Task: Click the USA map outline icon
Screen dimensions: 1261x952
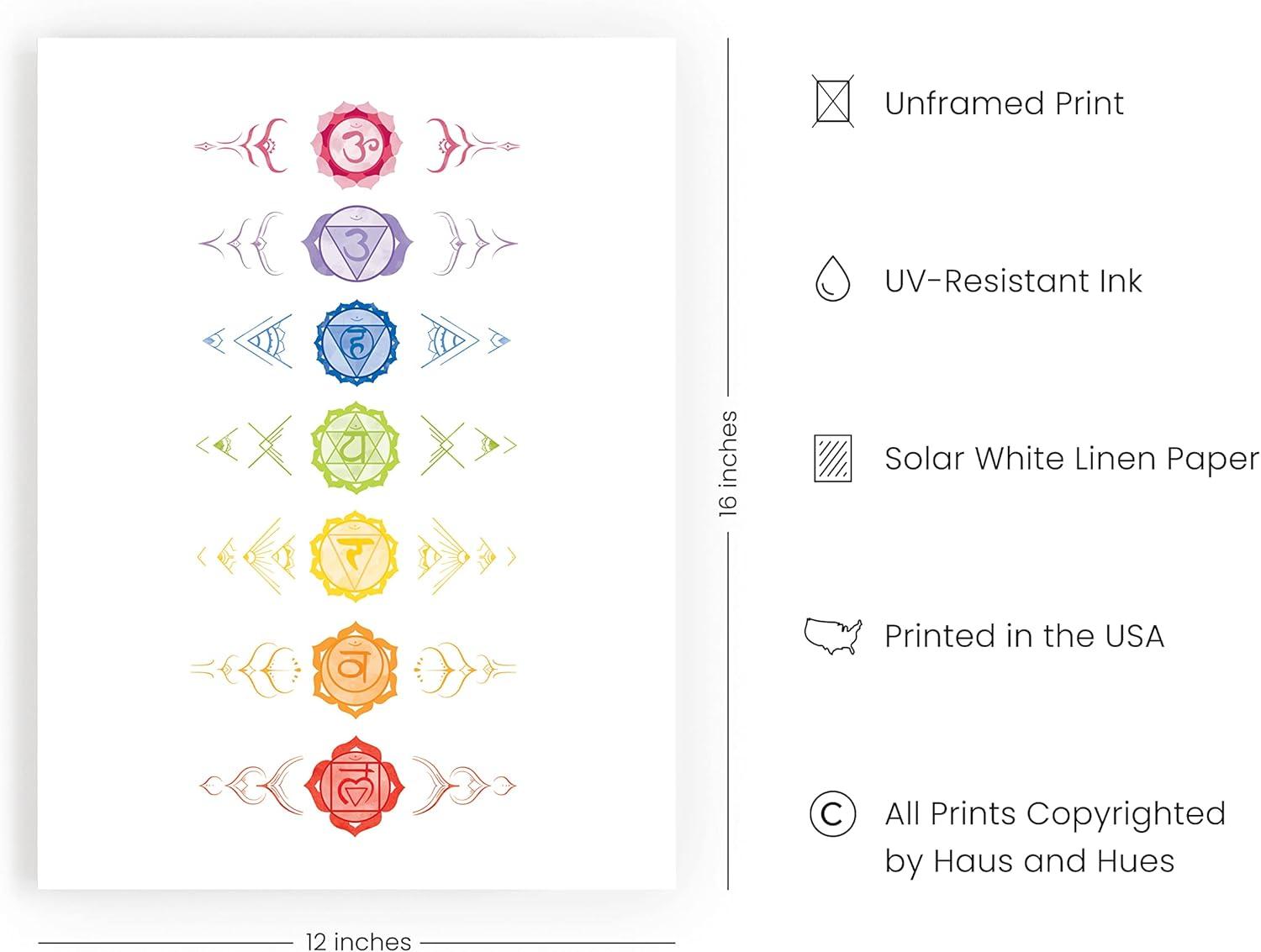Action: [x=832, y=636]
